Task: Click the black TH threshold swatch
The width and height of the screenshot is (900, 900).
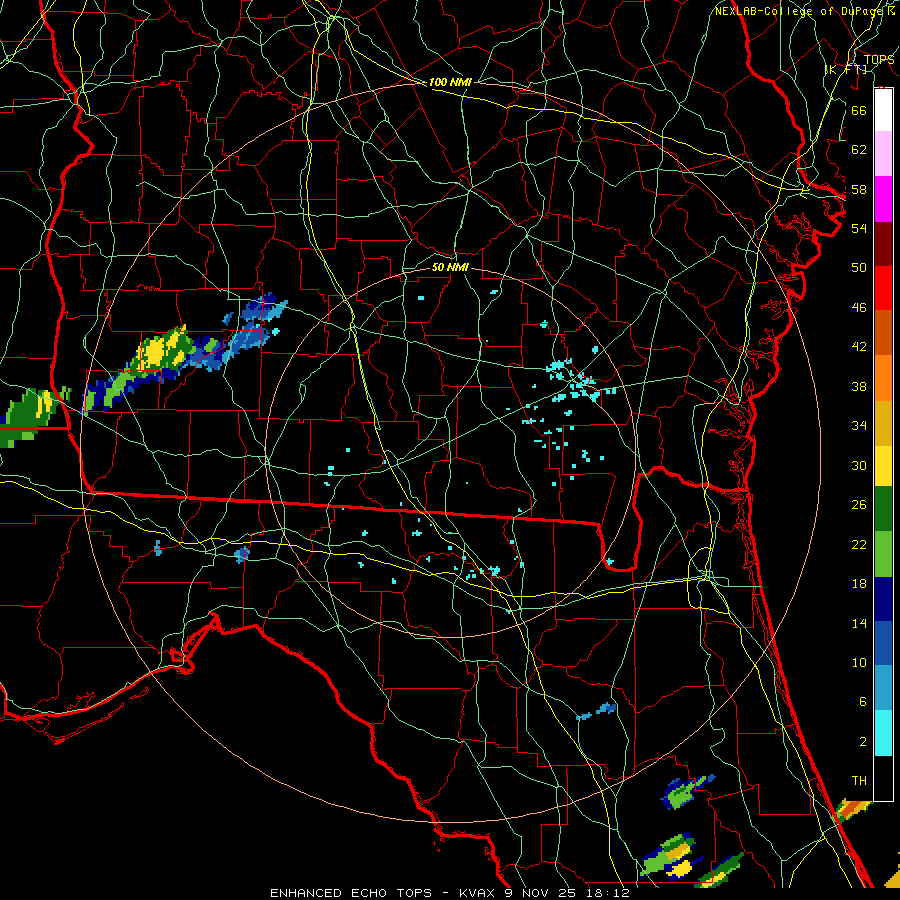Action: pyautogui.click(x=883, y=778)
